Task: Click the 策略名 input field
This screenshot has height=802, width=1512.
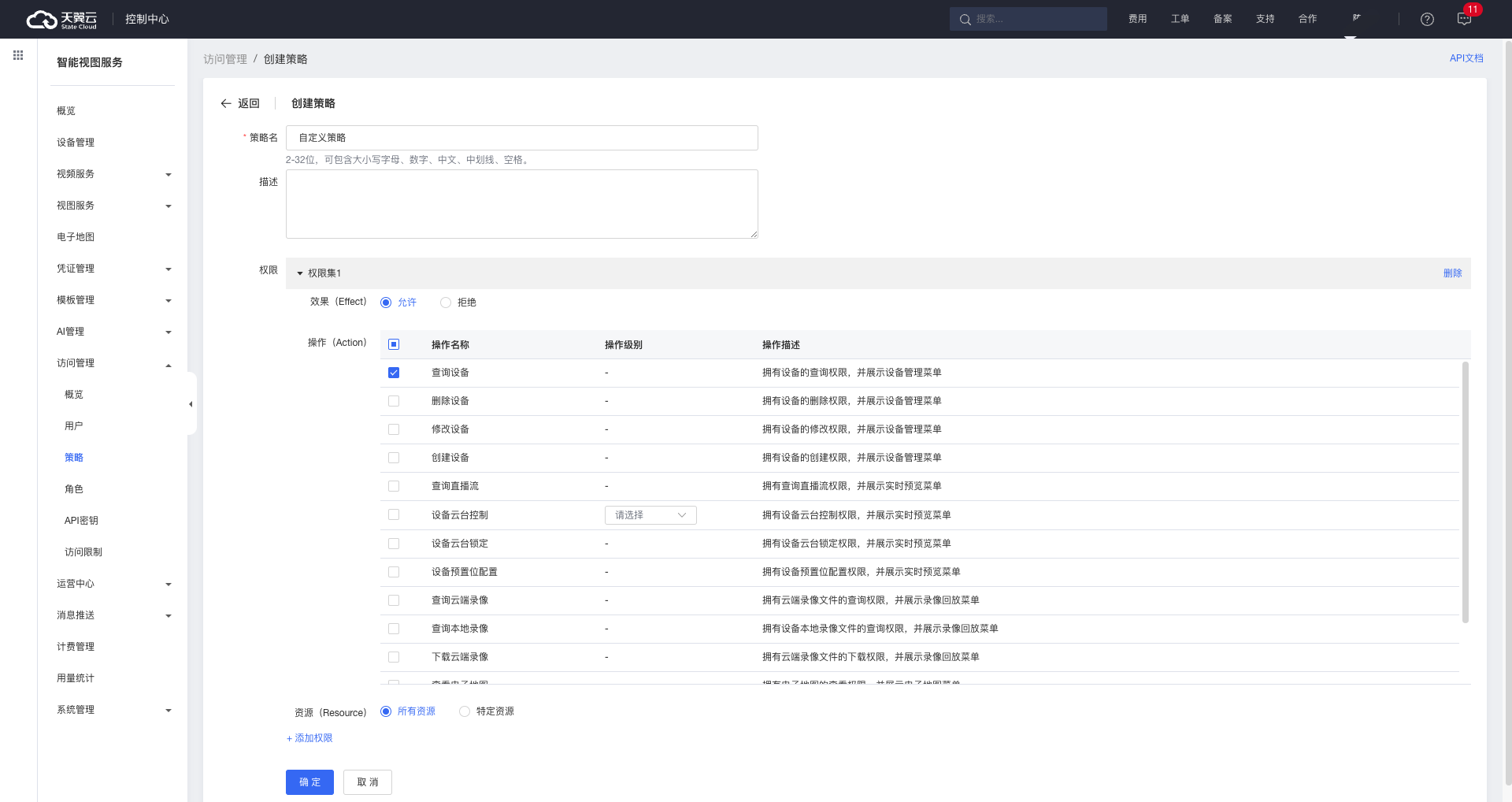Action: tap(522, 138)
